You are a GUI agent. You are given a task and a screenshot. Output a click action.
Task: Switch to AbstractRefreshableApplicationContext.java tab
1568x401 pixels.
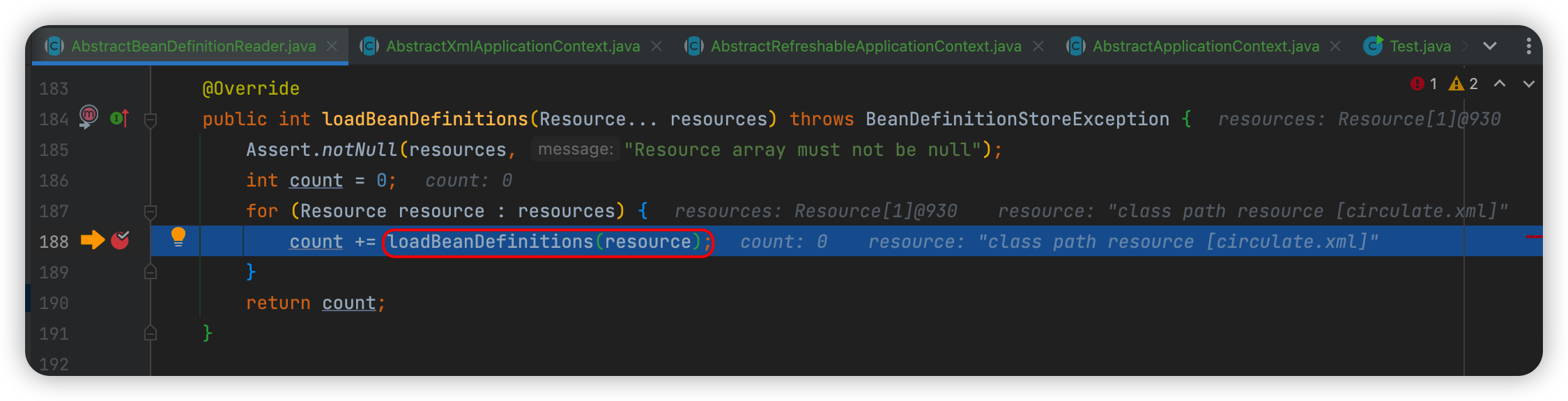[x=866, y=46]
